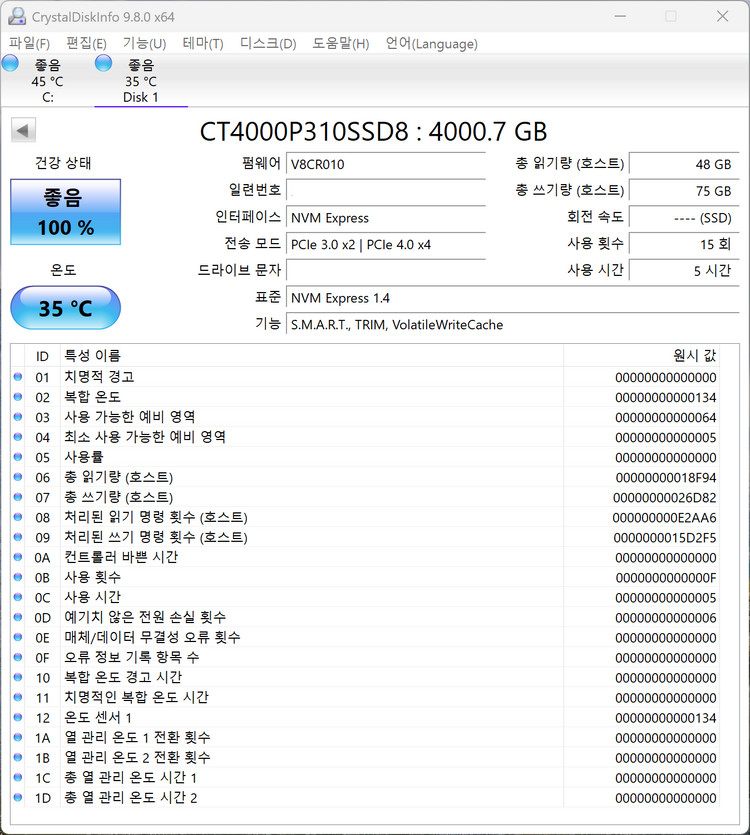Click total host reads value 48 GB
Viewport: 750px width, 835px height.
[684, 165]
